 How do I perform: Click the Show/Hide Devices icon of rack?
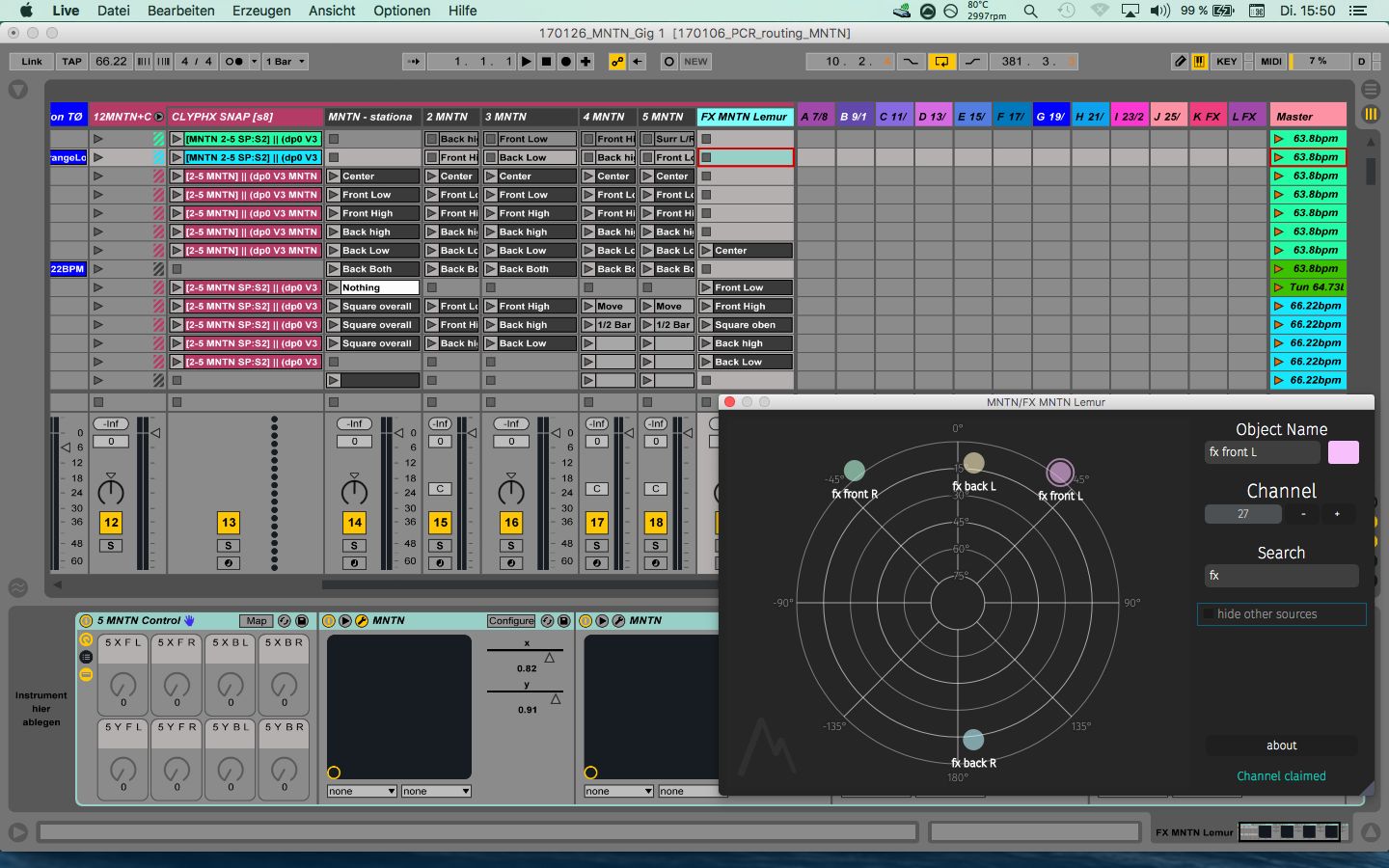click(86, 674)
